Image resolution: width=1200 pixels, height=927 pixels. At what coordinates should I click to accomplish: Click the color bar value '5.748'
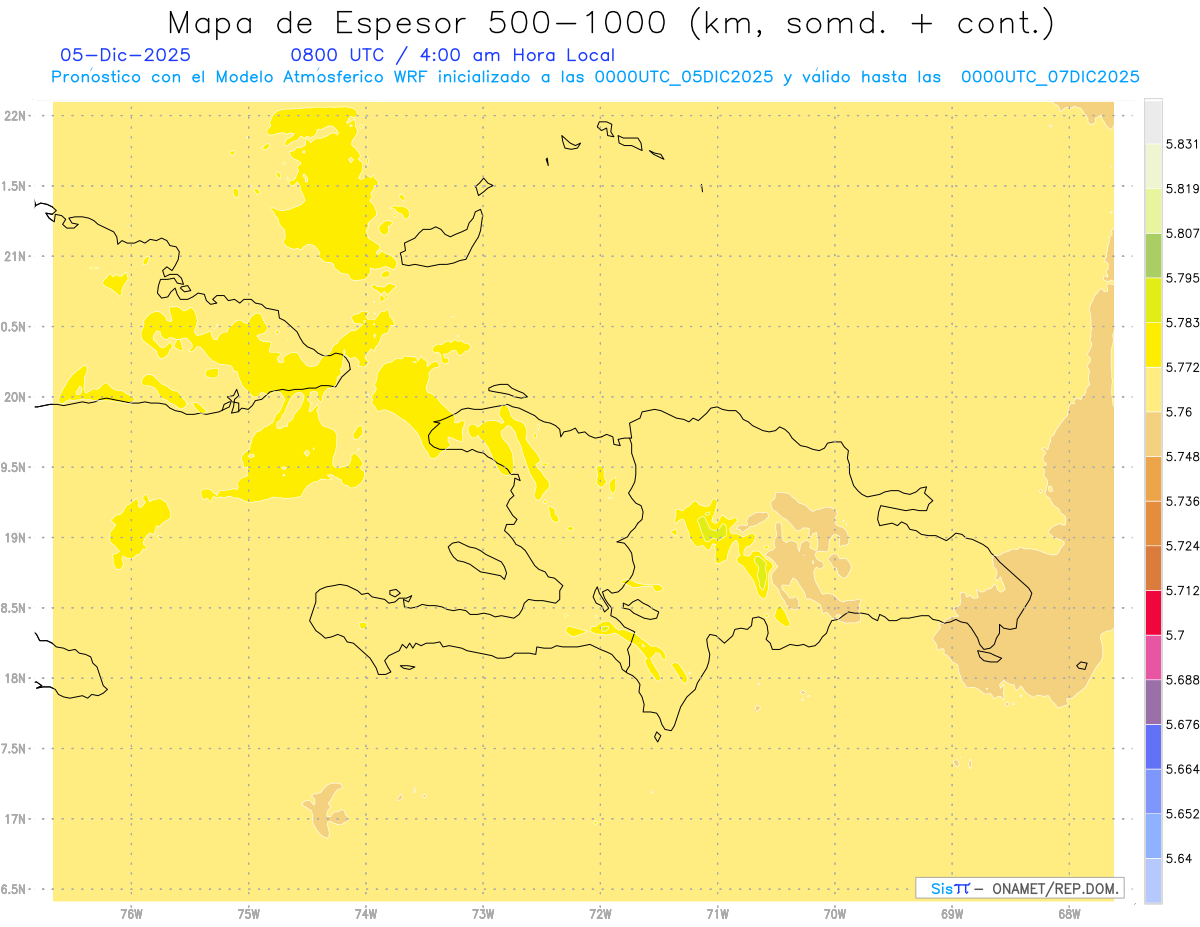[1182, 456]
